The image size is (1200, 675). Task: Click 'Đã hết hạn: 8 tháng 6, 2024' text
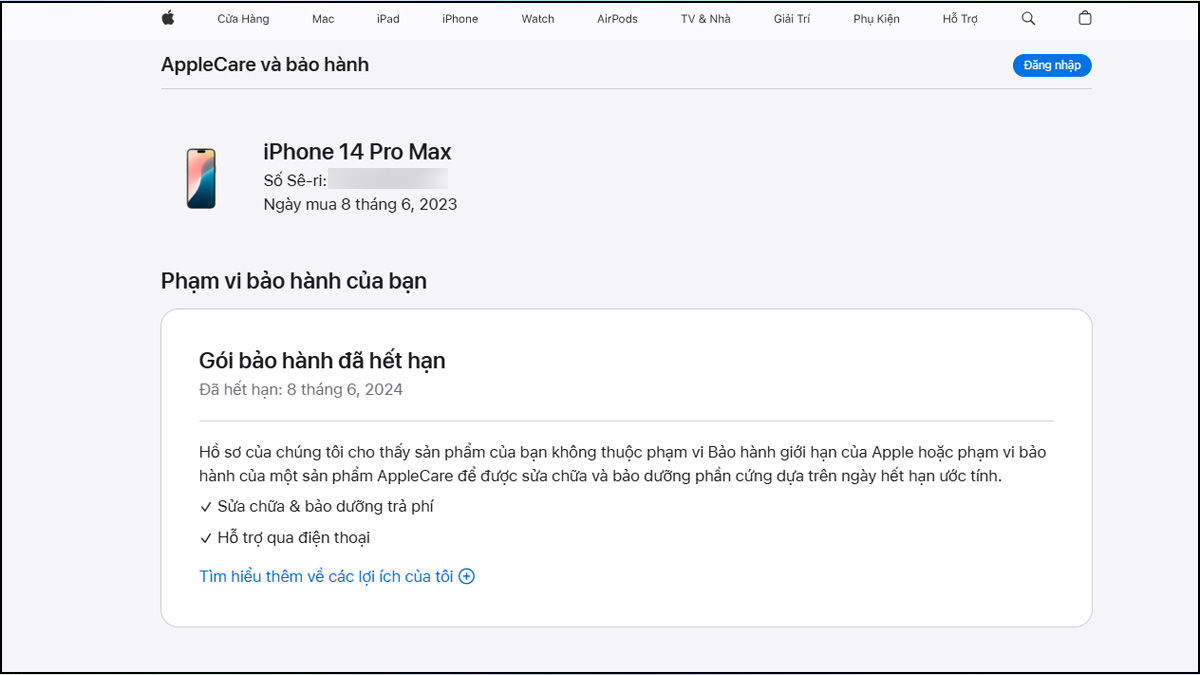301,389
